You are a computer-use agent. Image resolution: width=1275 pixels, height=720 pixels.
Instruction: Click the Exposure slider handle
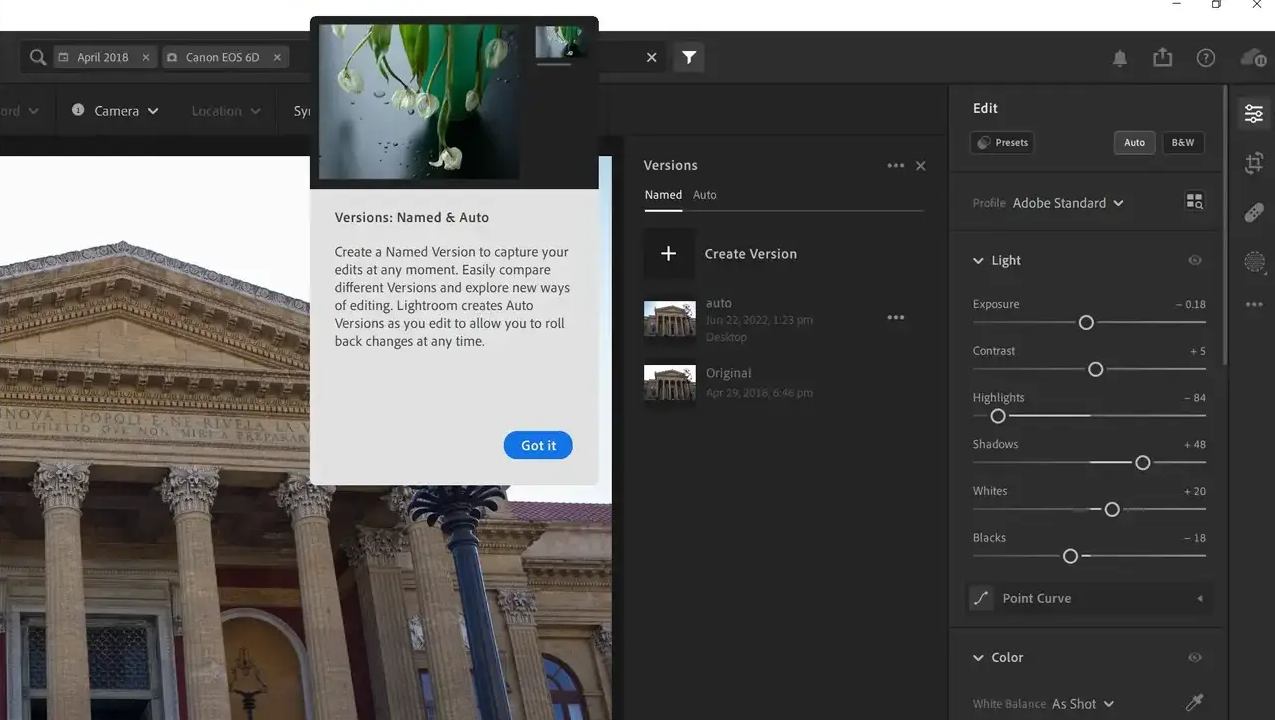[1086, 322]
